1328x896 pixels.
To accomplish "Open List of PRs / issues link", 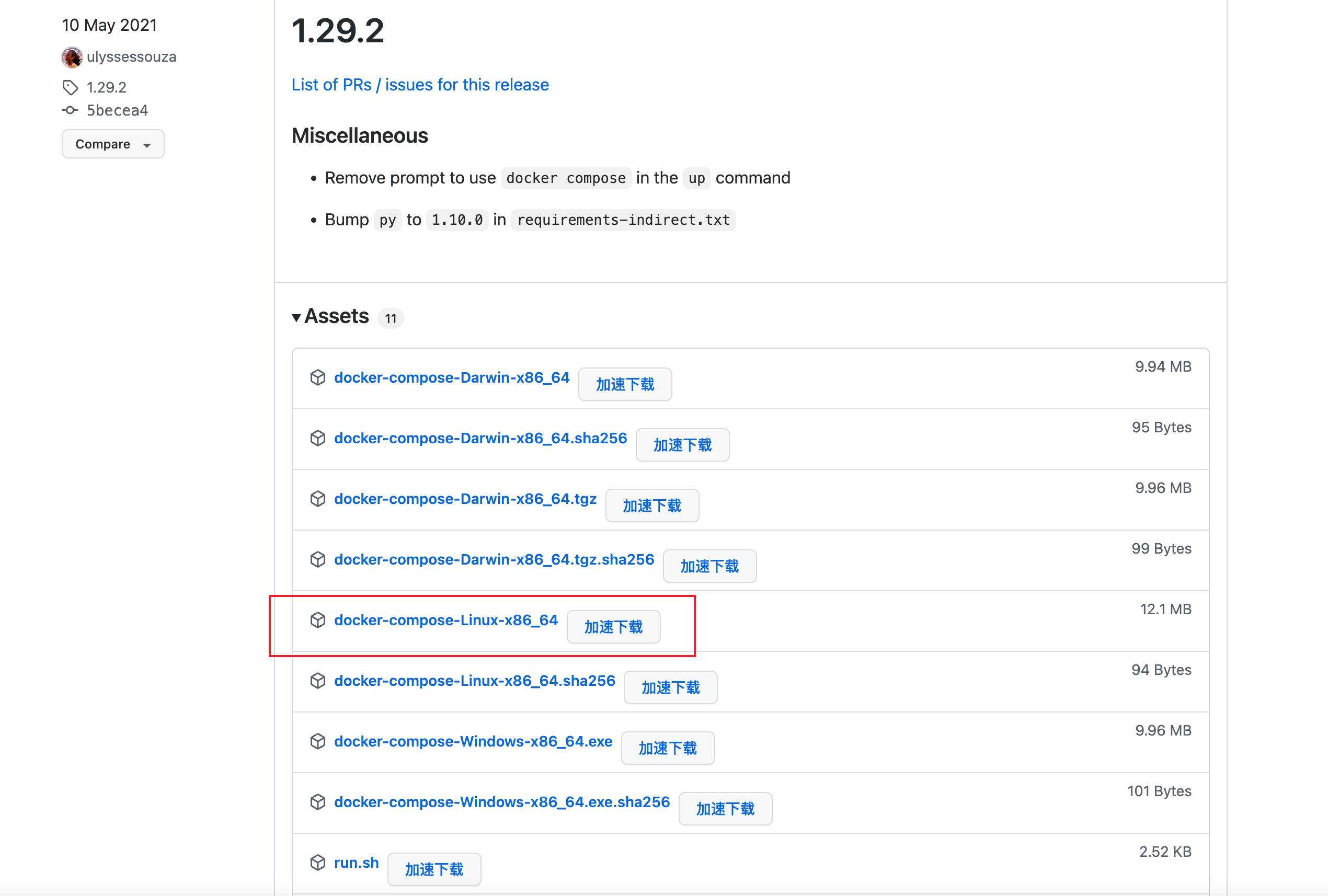I will (x=419, y=85).
